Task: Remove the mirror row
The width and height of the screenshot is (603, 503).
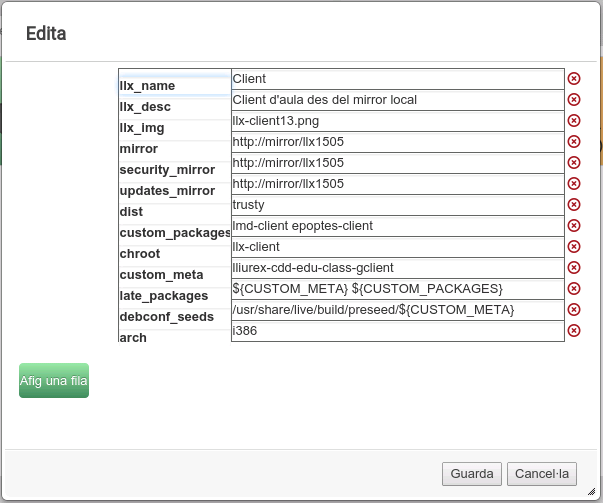Action: (x=574, y=142)
